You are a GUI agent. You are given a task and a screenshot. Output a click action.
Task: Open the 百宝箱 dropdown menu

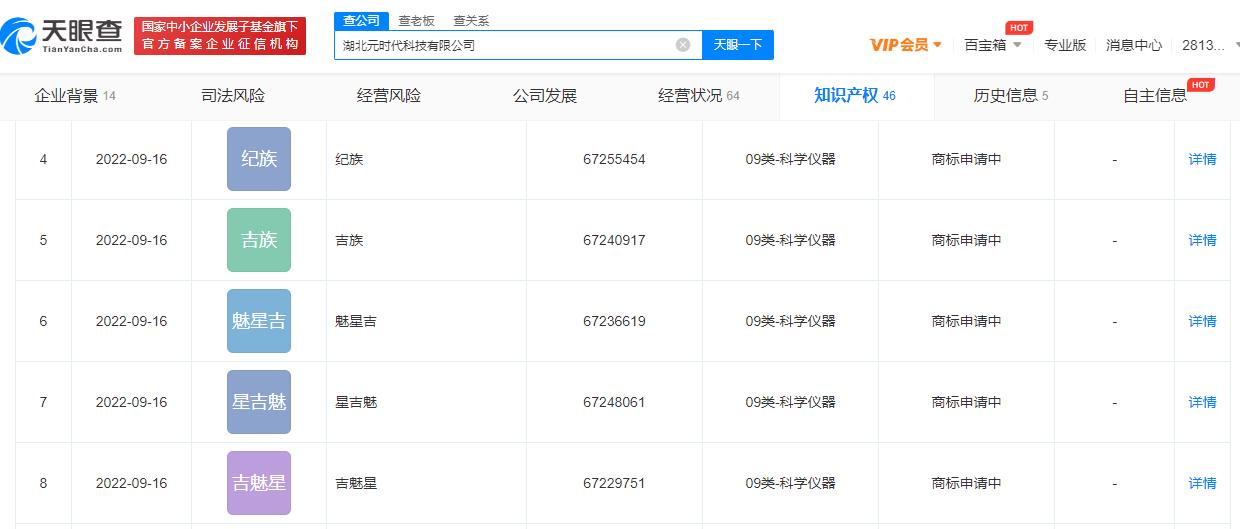[x=993, y=45]
